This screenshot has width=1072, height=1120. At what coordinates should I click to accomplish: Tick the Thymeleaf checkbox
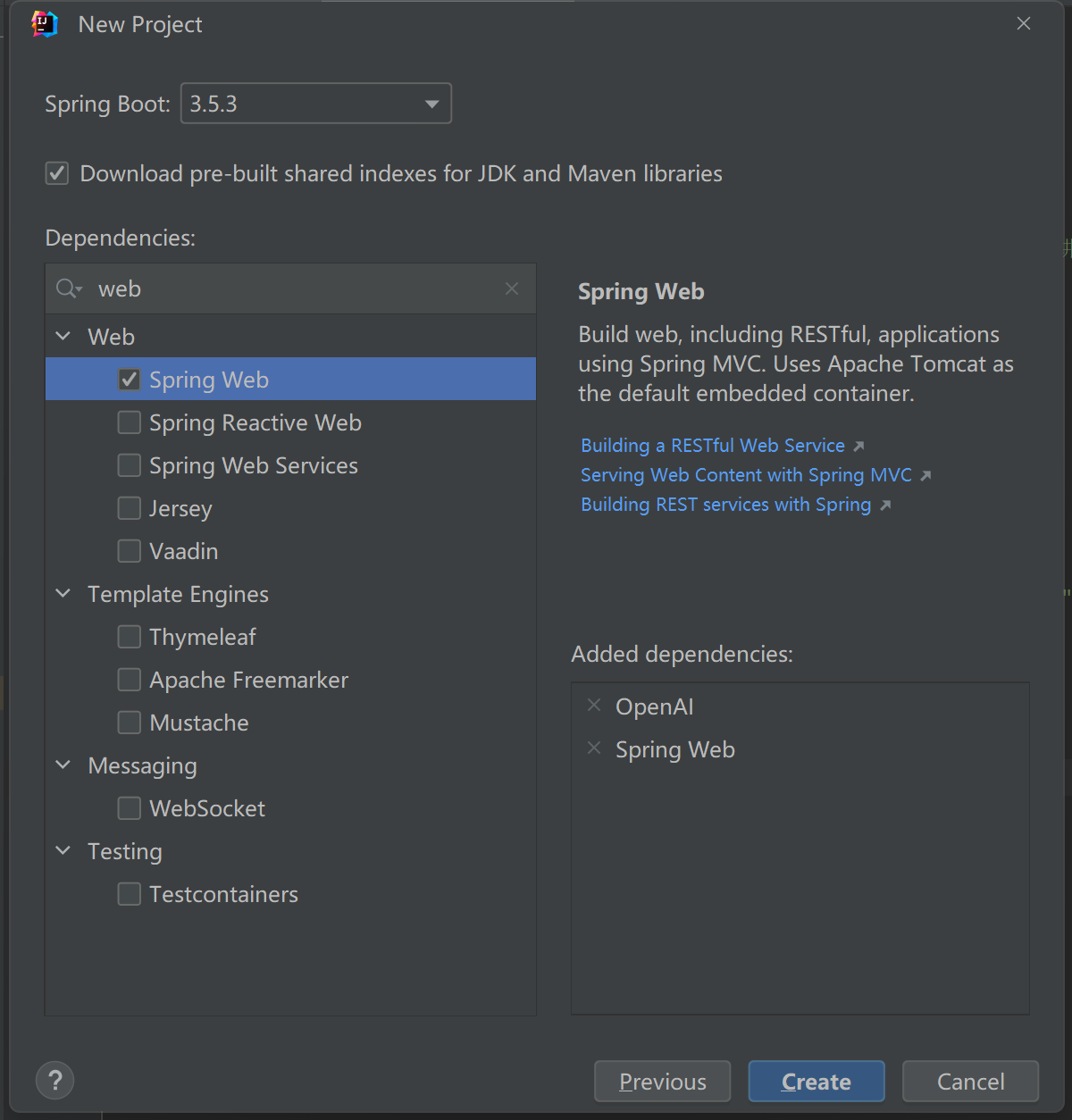point(130,637)
